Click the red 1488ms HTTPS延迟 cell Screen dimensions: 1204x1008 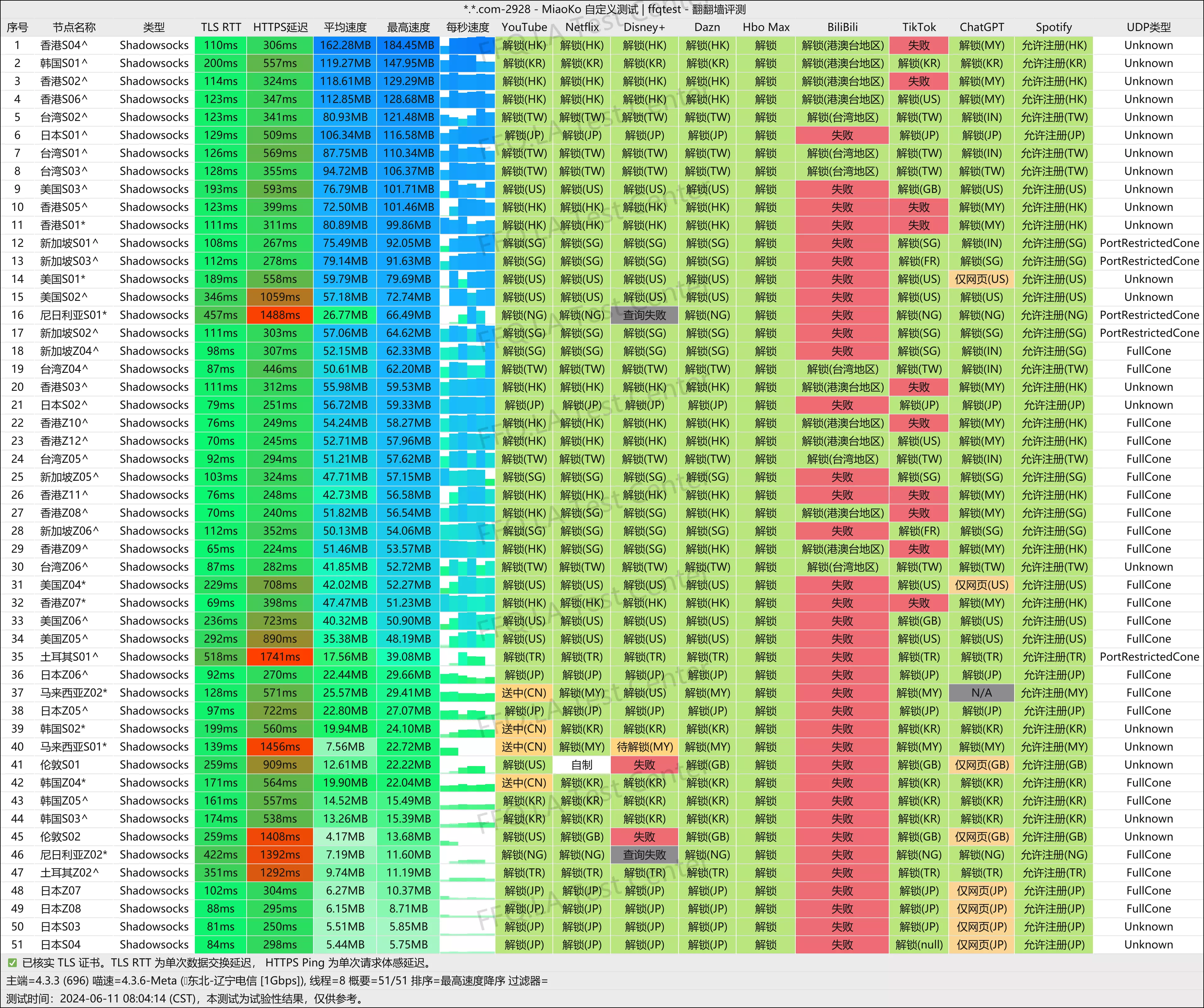click(280, 315)
